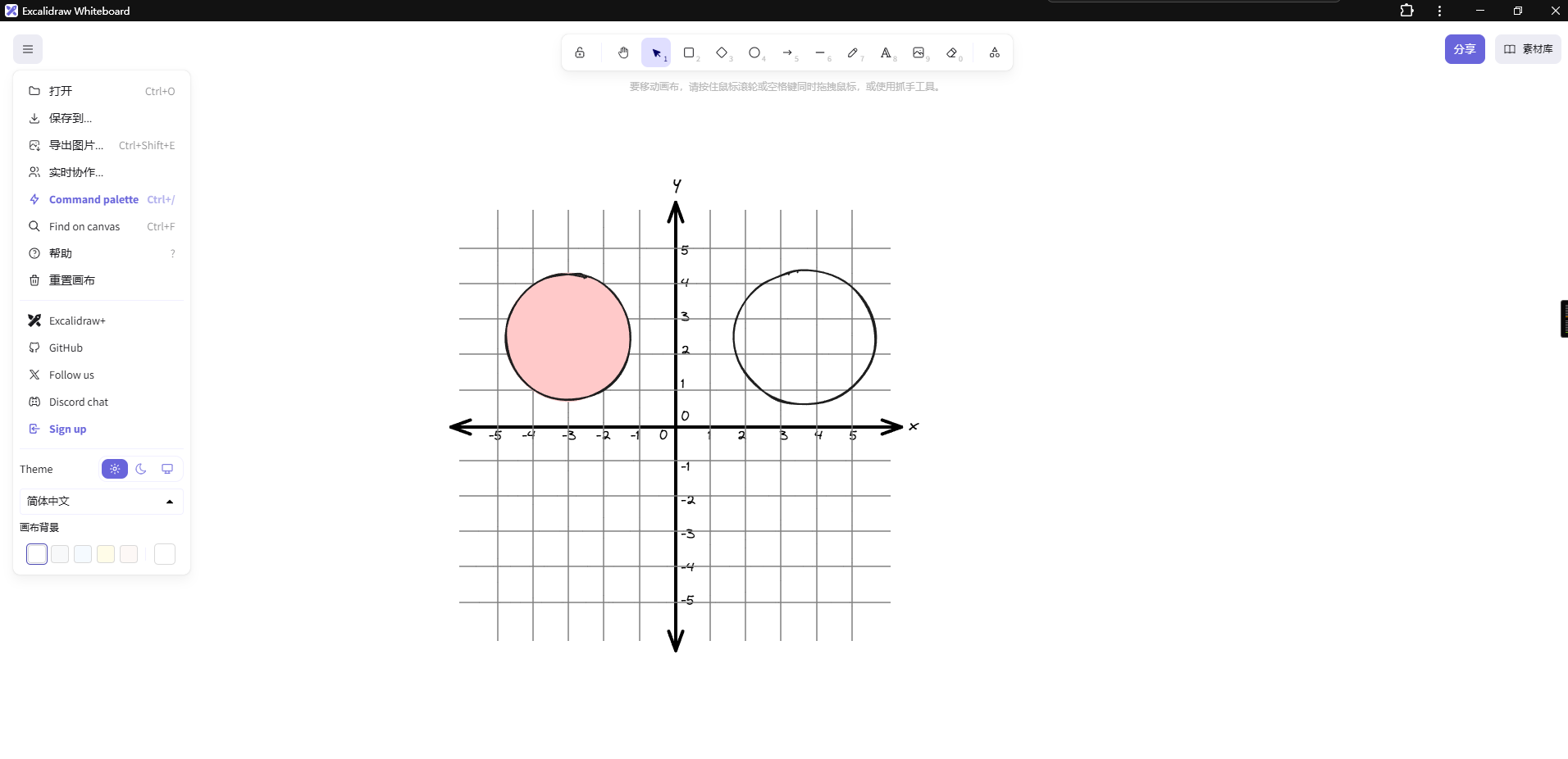Collapse the hamburger main menu

[28, 49]
